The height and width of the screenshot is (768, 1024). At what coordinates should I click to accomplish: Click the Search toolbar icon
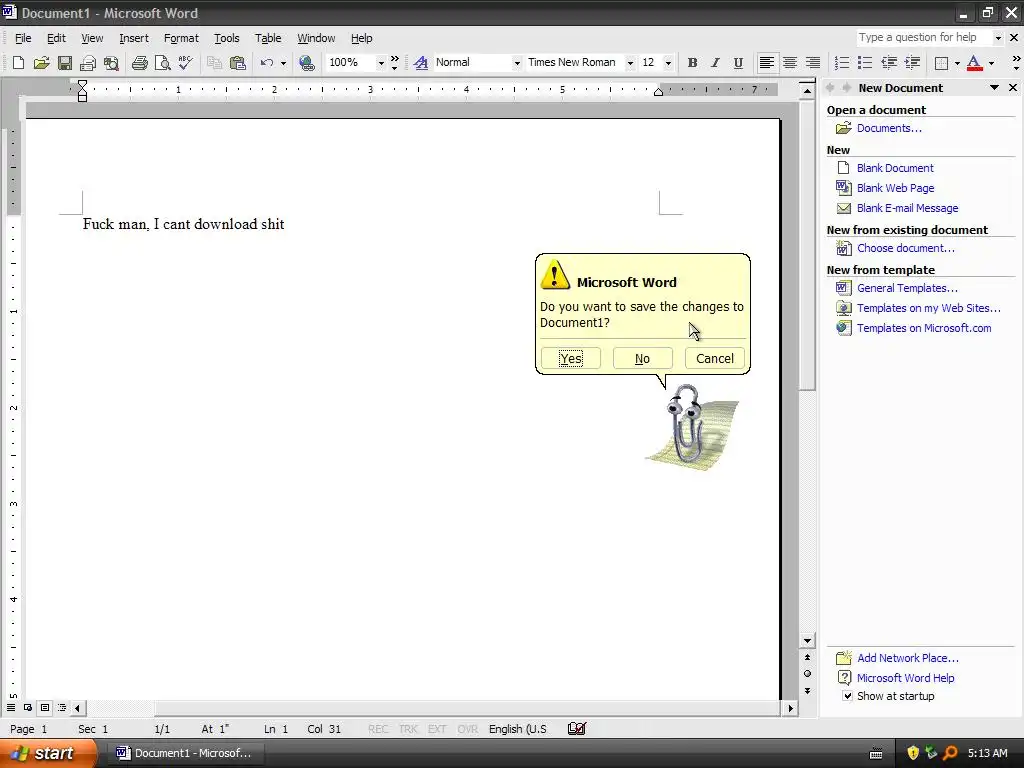(112, 63)
